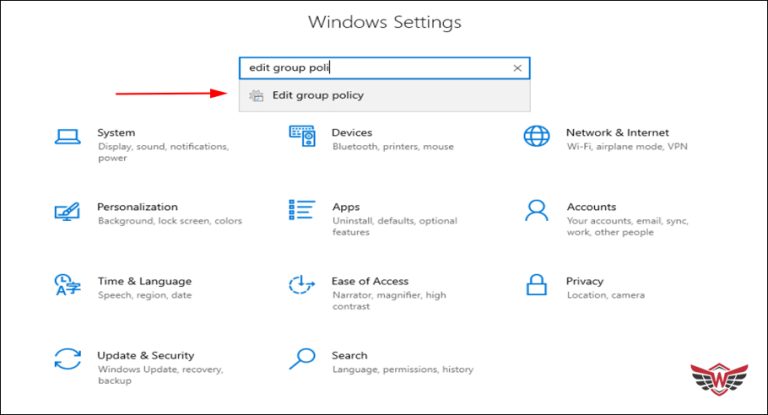Click the Search magnifying glass icon
Viewport: 768px width, 415px height.
[301, 359]
